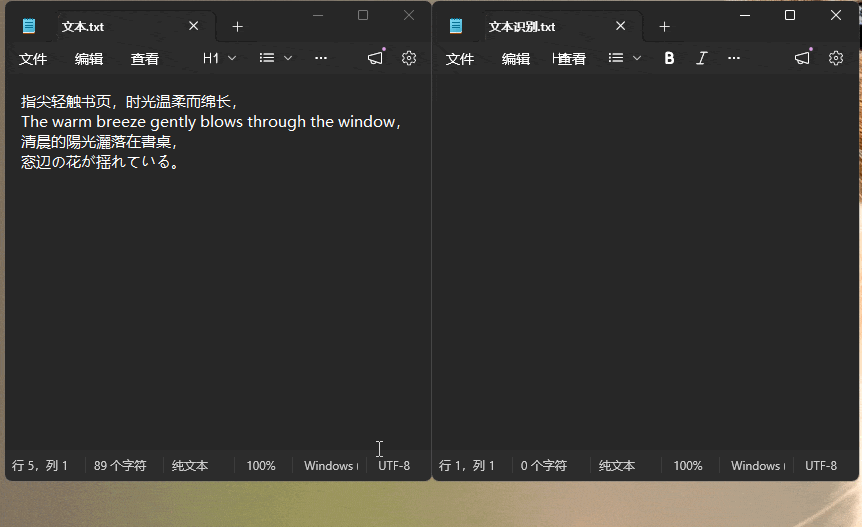Click the line 指尖轻触书页，时光温柔而绵长，
This screenshot has width=862, height=527.
130,102
